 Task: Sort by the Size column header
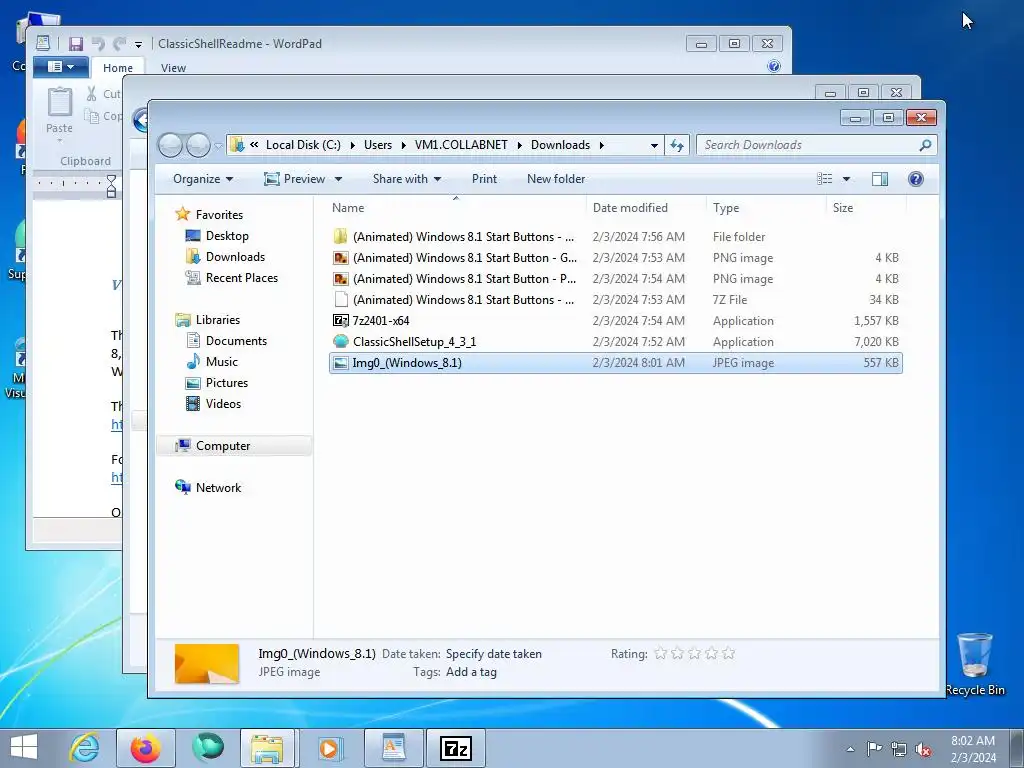[842, 208]
